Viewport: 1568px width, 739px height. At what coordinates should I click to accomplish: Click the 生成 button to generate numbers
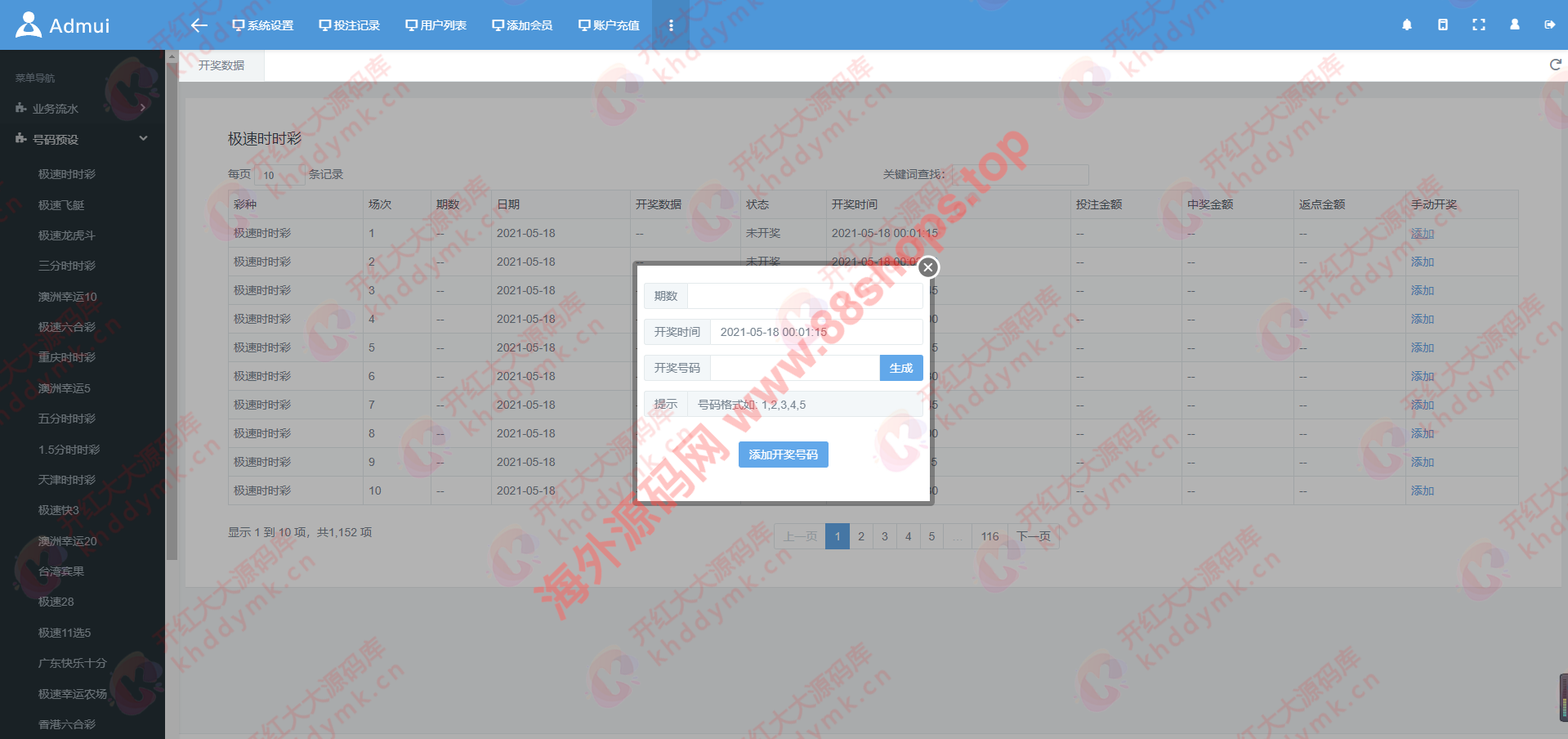tap(900, 368)
